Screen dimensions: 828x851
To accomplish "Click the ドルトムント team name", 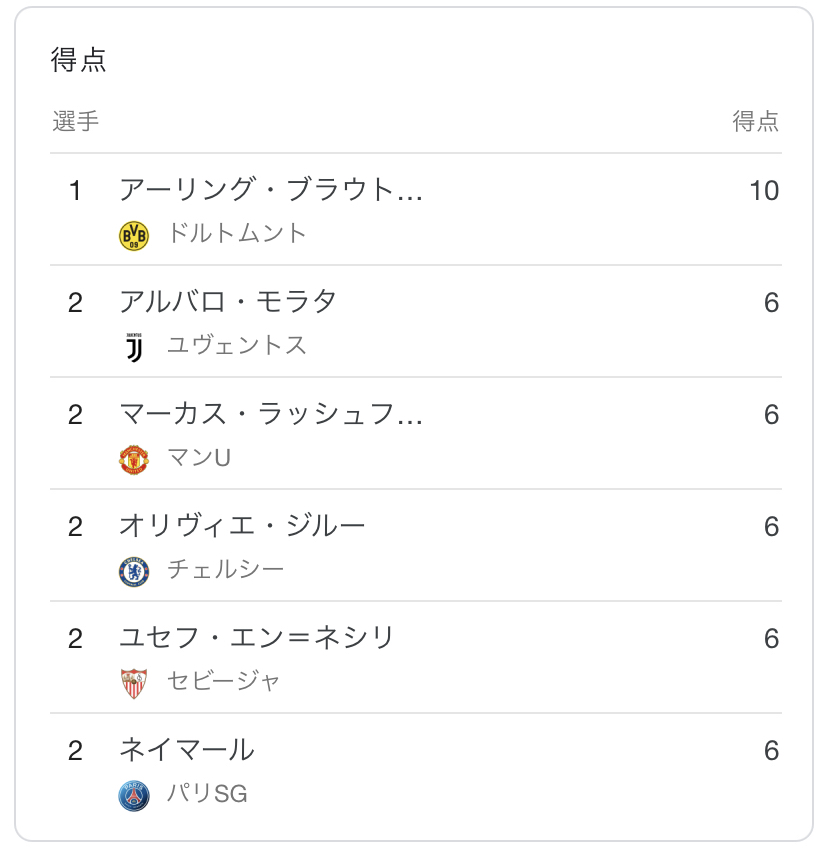I will click(x=237, y=234).
